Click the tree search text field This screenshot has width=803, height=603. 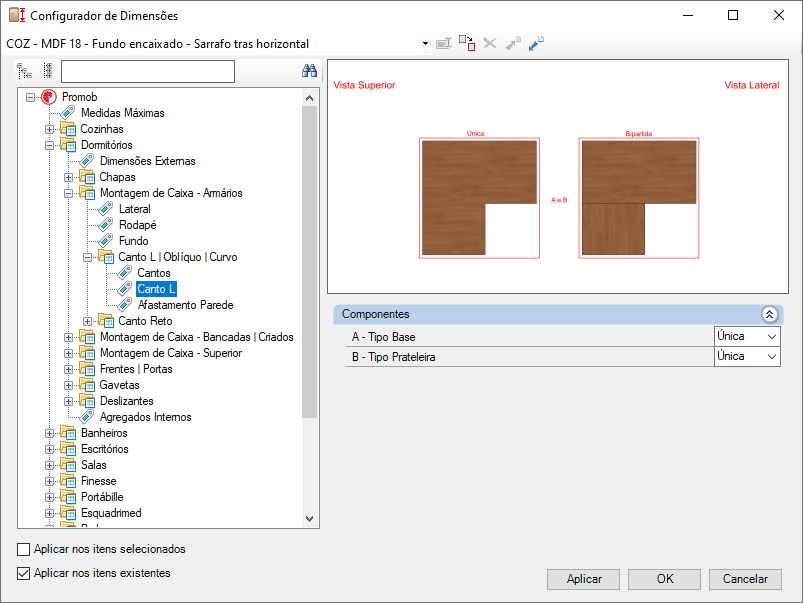[147, 72]
